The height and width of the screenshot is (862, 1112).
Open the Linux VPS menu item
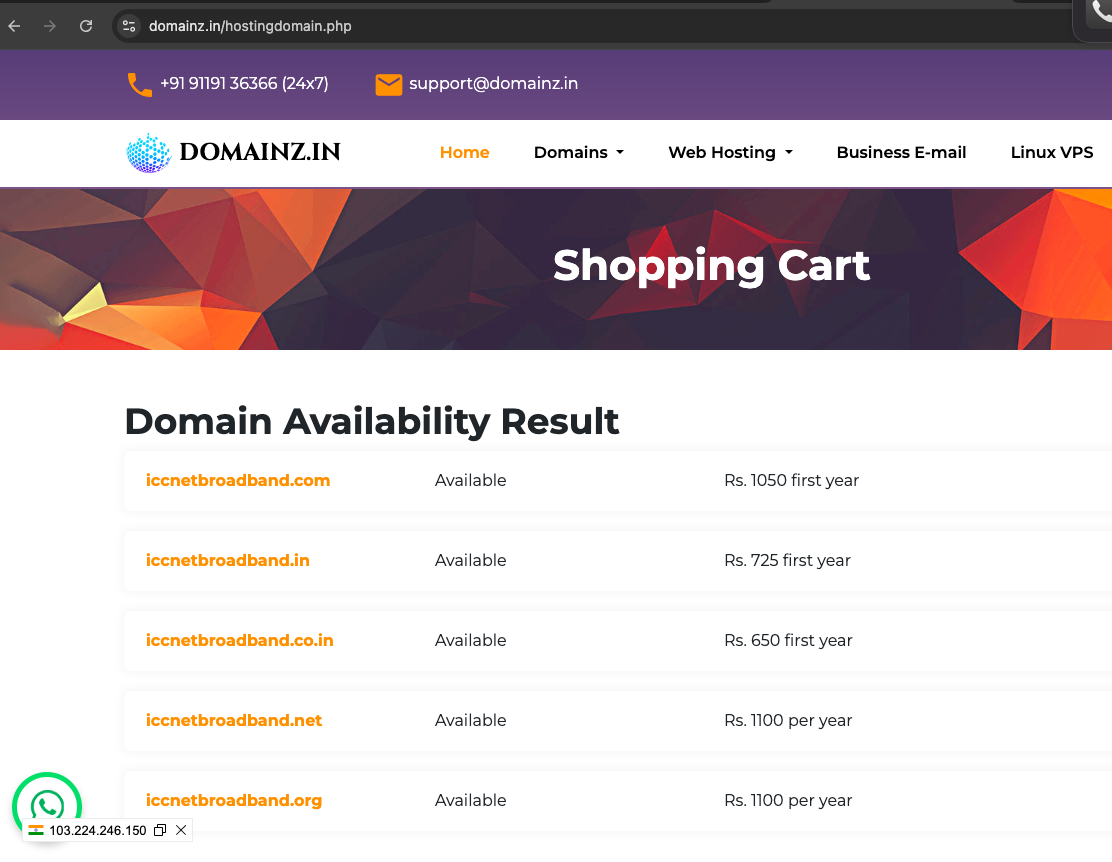click(x=1051, y=153)
